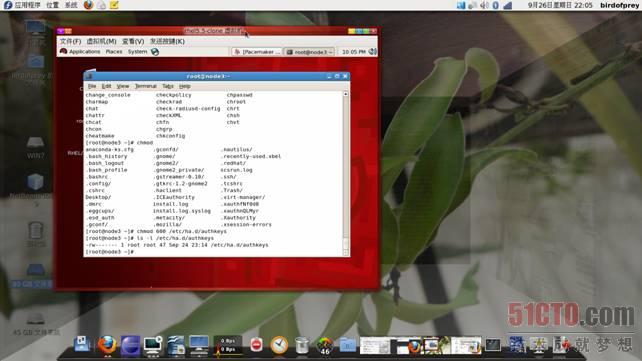Select root@node3 taskbar window button
Image resolution: width=642 pixels, height=361 pixels.
click(x=309, y=52)
